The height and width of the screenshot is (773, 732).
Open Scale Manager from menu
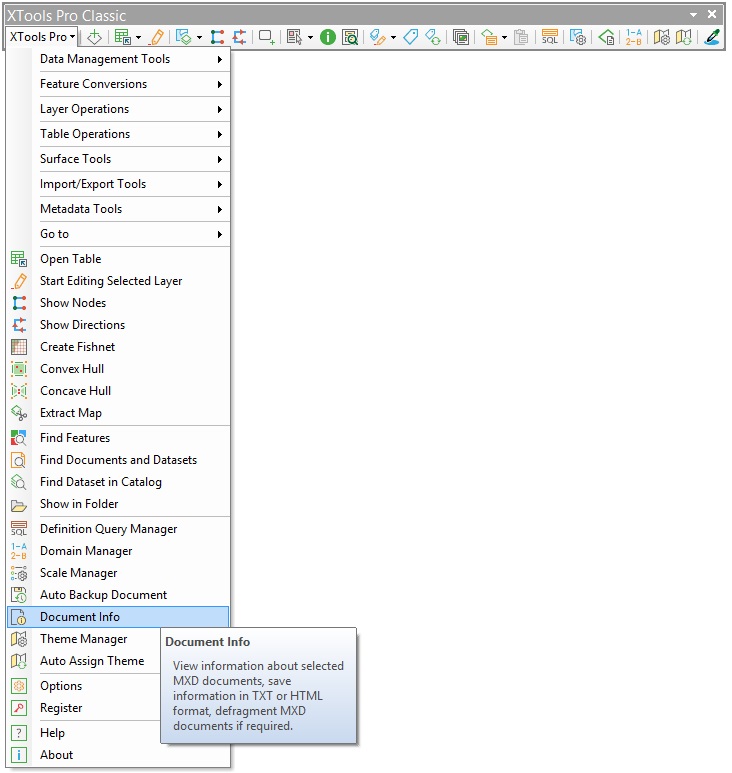click(118, 573)
